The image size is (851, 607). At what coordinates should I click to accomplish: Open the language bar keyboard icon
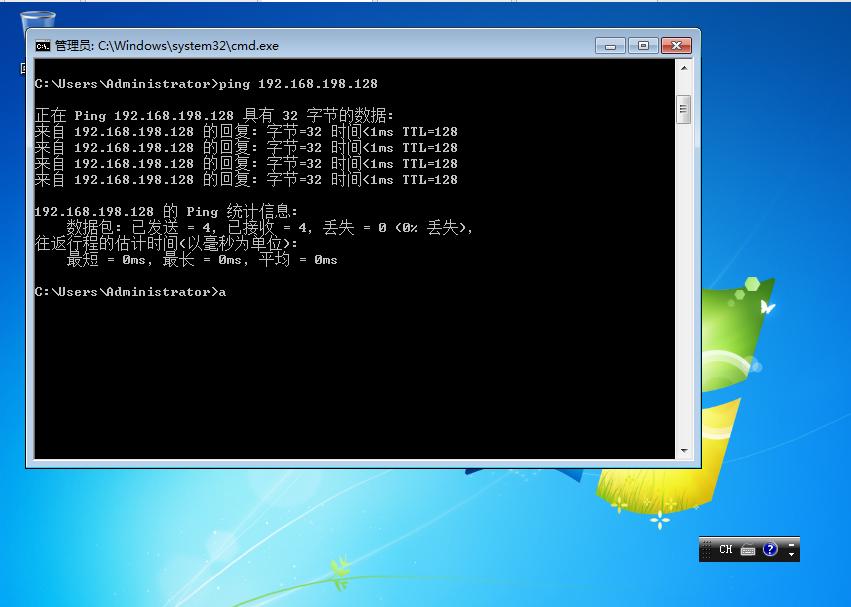tap(748, 550)
